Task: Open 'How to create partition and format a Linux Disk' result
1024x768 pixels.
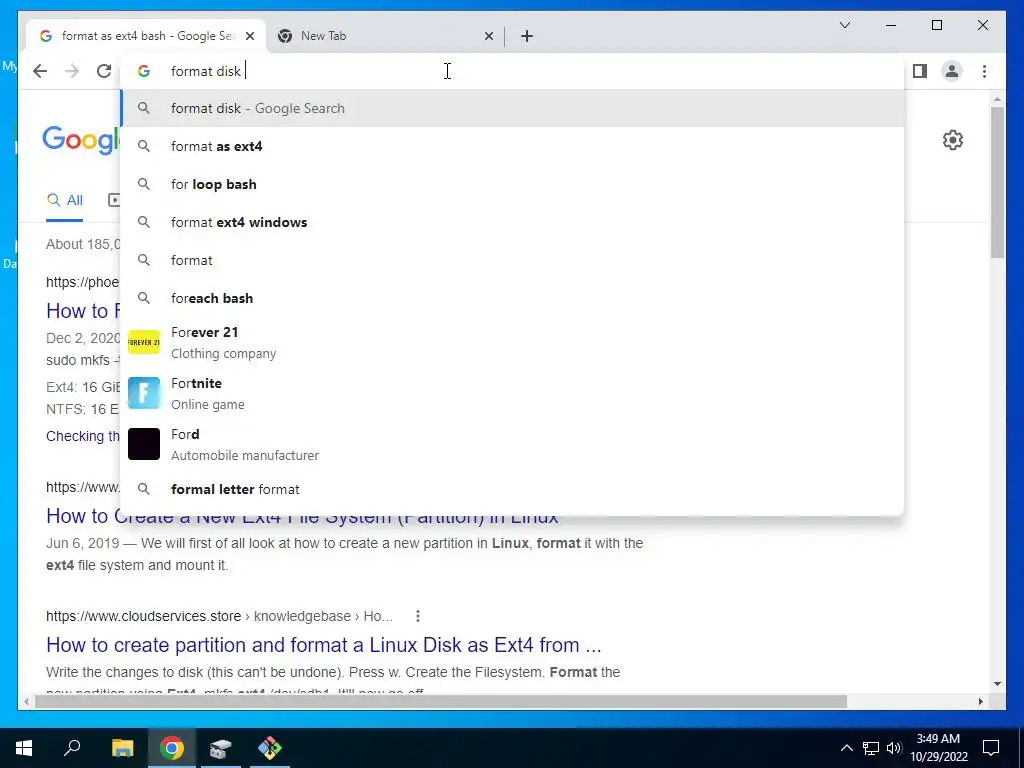Action: 323,645
